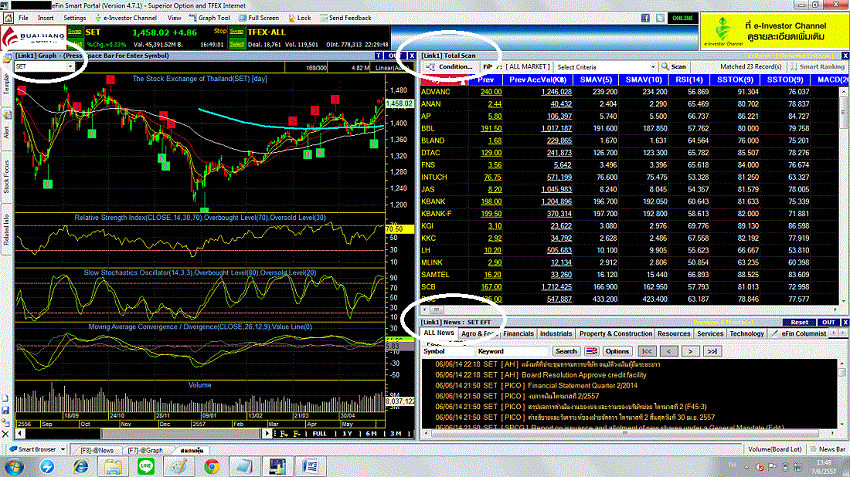The width and height of the screenshot is (850, 477).
Task: Expand the Select Criteria dropdown
Action: [x=653, y=67]
